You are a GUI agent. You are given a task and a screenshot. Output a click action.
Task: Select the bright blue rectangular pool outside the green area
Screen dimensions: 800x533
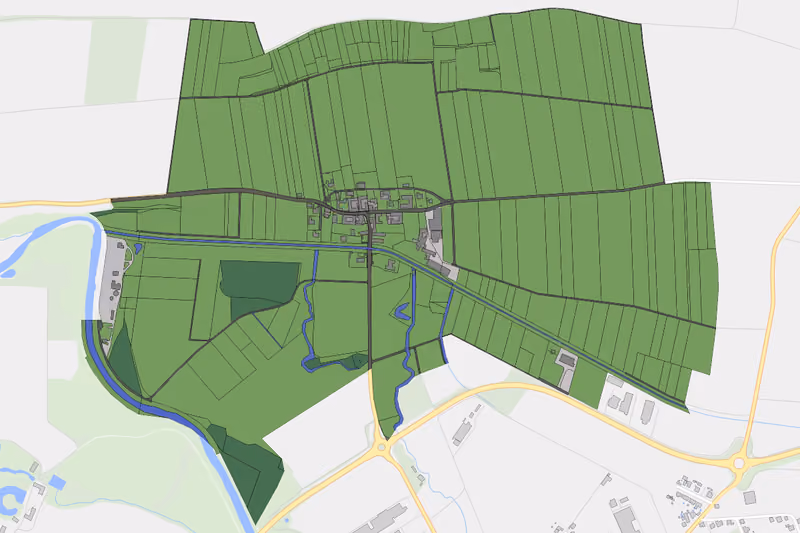pos(58,482)
